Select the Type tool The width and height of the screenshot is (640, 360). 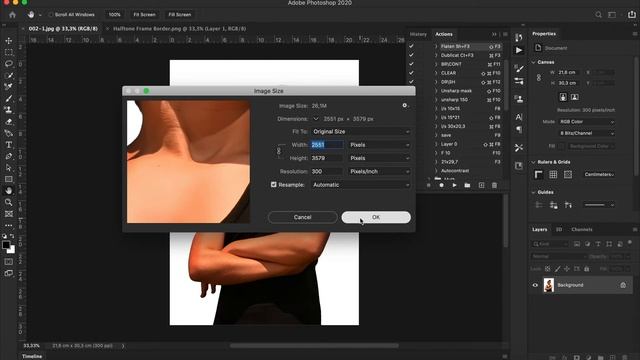coord(9,145)
